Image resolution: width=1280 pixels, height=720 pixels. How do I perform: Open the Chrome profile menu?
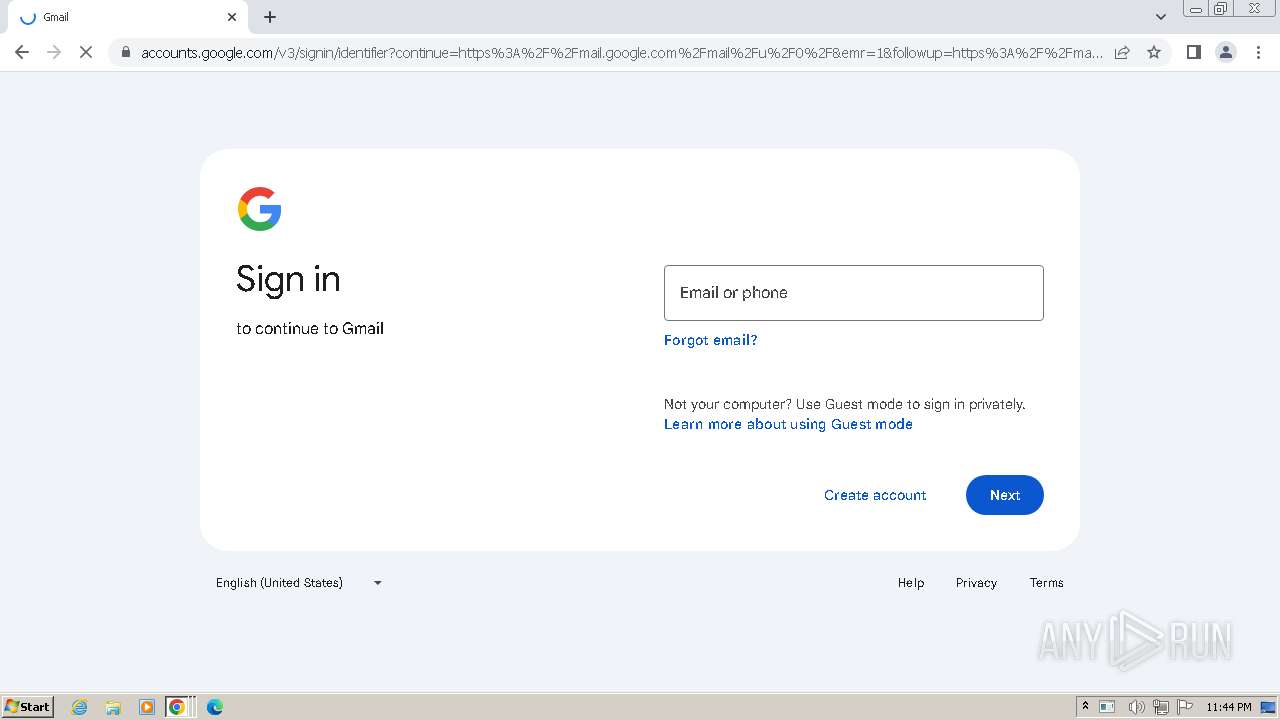pyautogui.click(x=1226, y=52)
